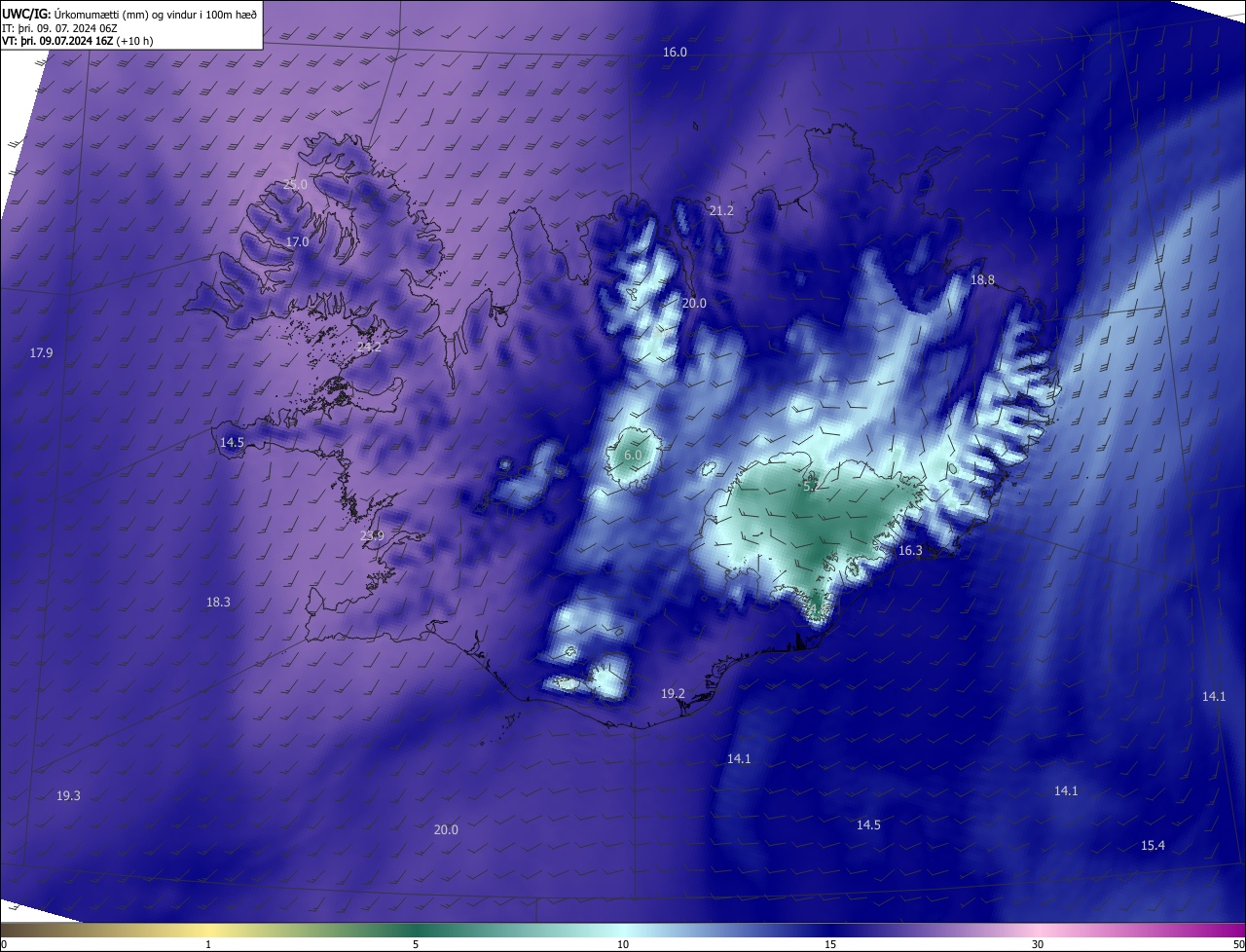Viewport: 1246px width, 952px height.
Task: Click the 6.0 value inside the glacier outline
Action: (x=633, y=456)
